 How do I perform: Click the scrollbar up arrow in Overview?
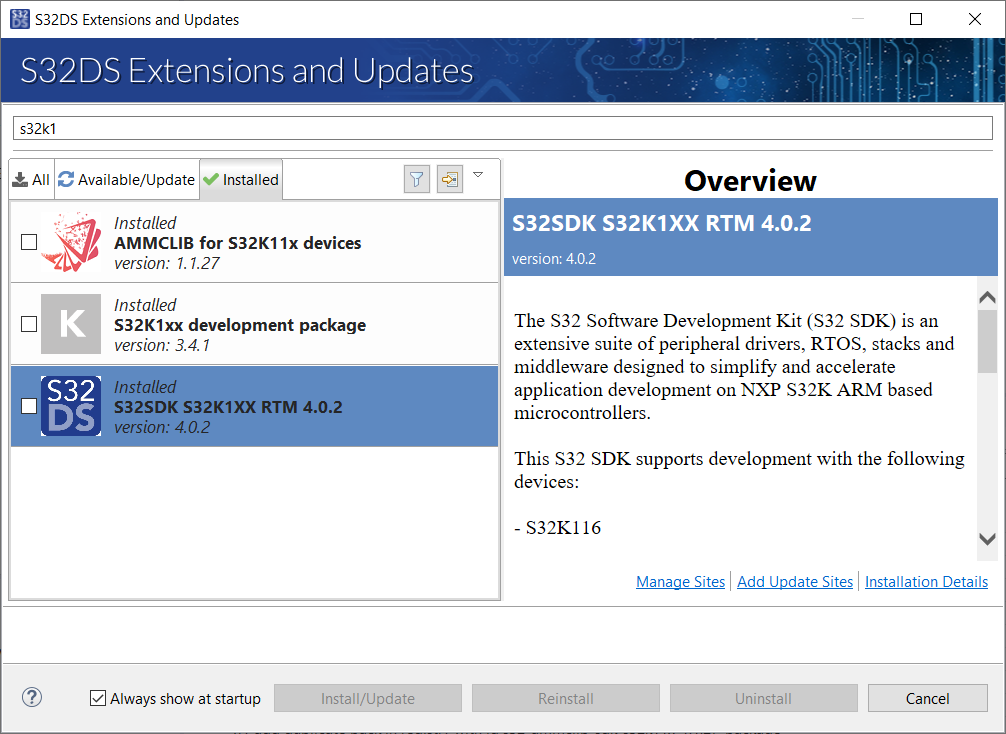[987, 296]
